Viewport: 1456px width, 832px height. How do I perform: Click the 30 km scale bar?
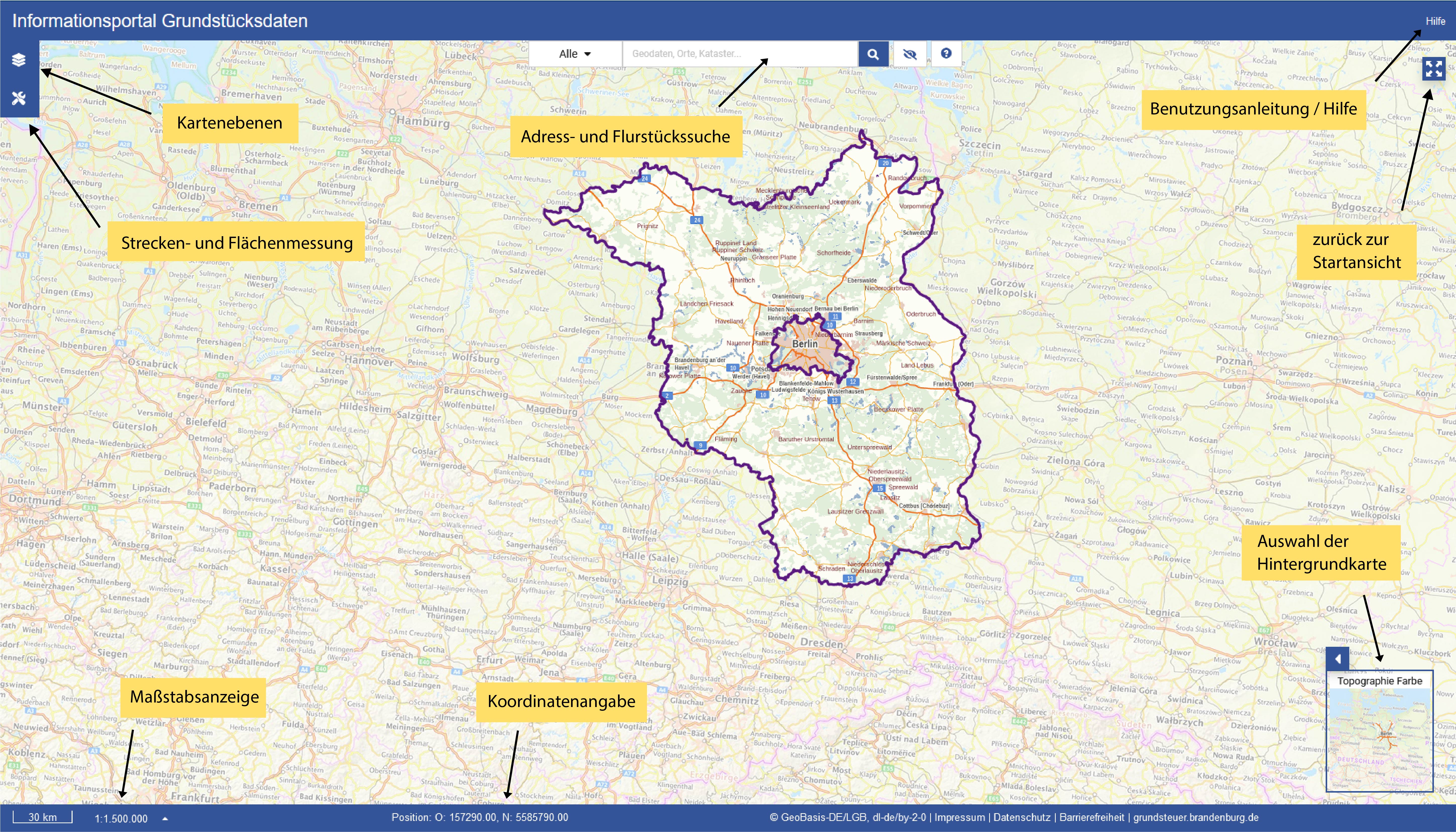point(43,817)
